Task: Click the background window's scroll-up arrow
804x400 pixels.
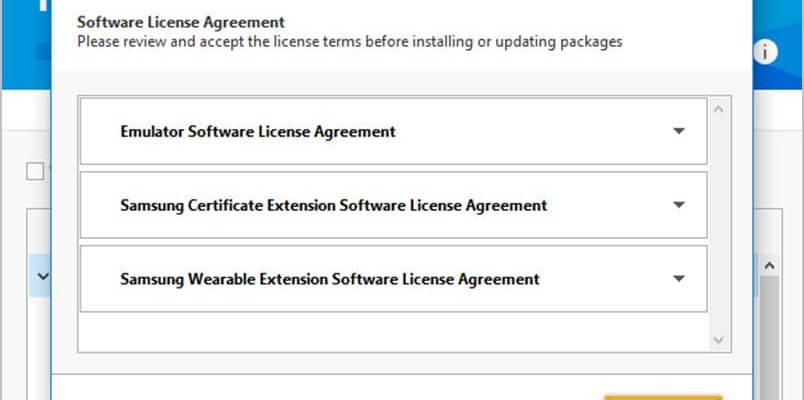Action: (769, 266)
